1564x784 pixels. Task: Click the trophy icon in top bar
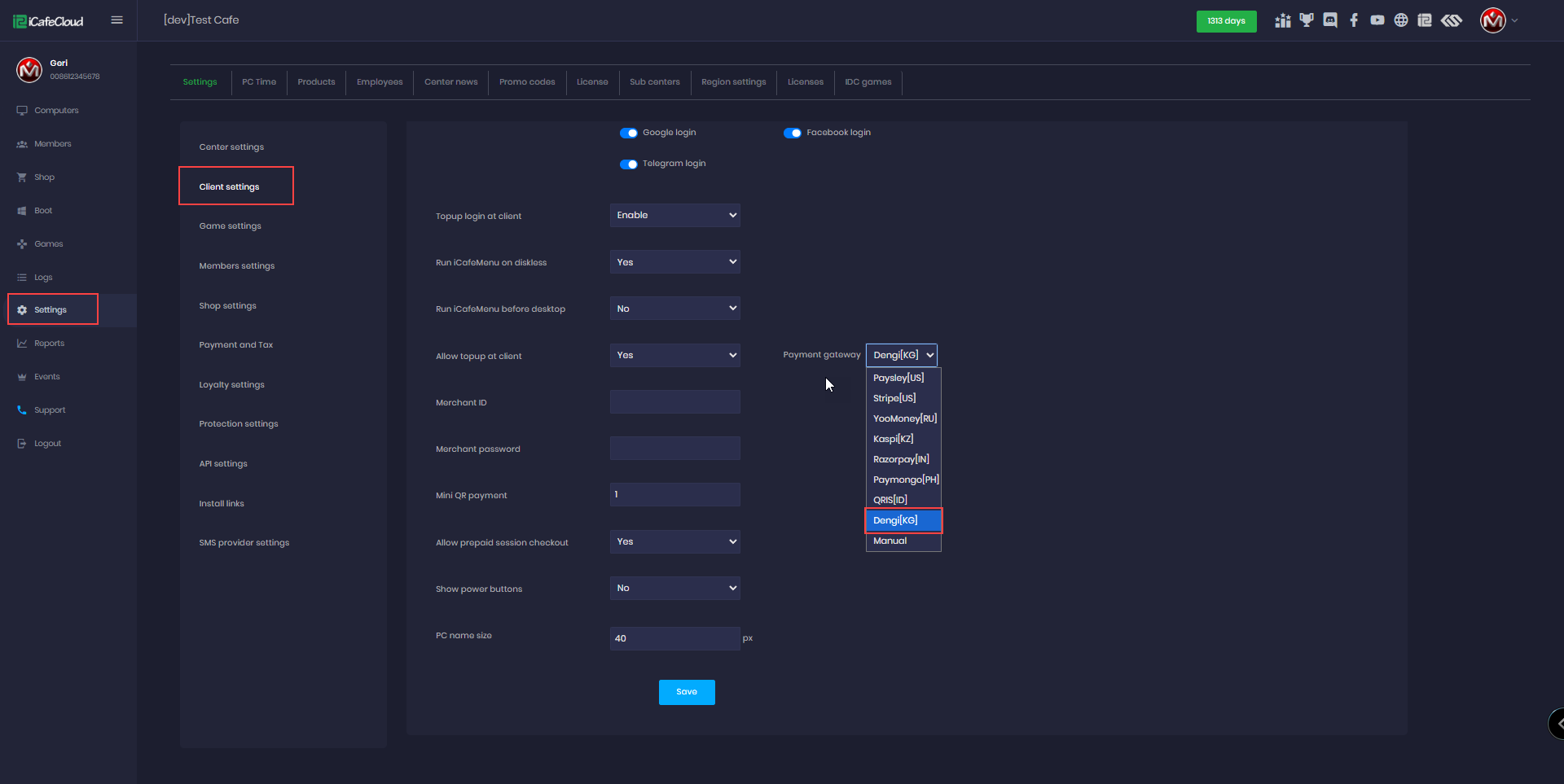tap(1307, 20)
